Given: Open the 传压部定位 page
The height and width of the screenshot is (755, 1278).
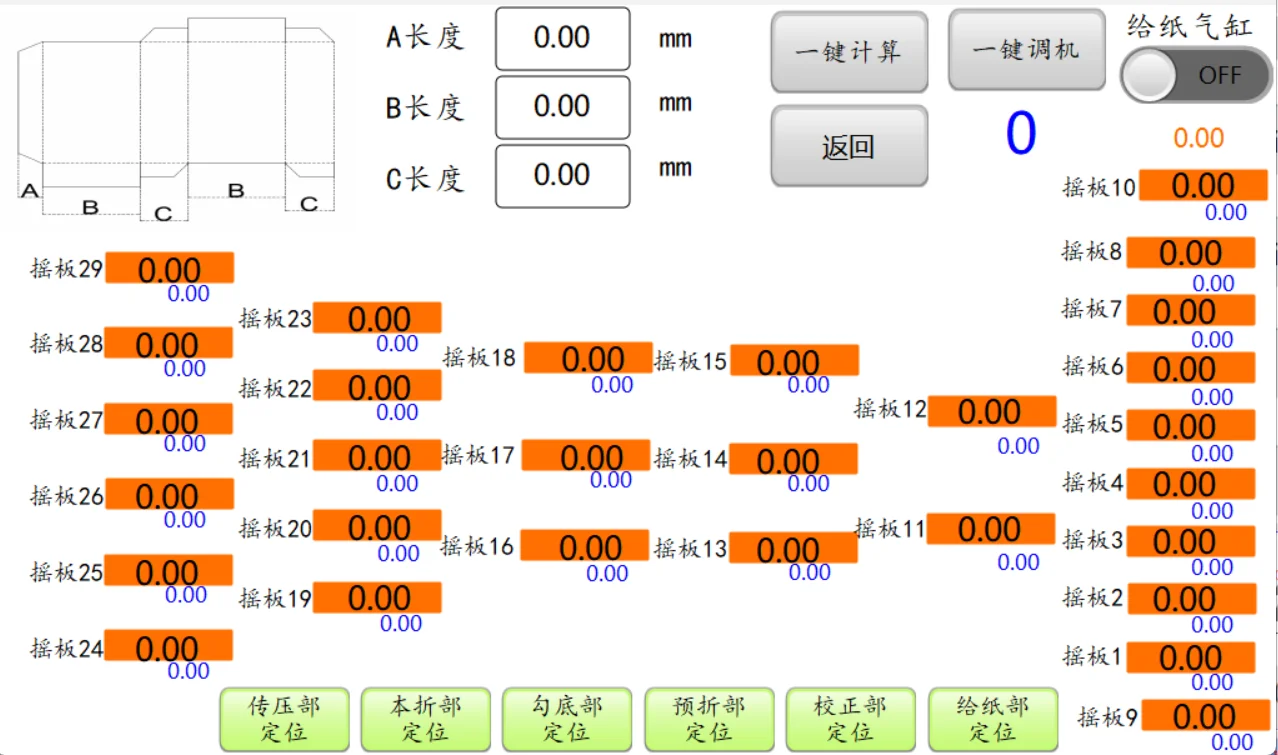Looking at the screenshot, I should click(284, 719).
